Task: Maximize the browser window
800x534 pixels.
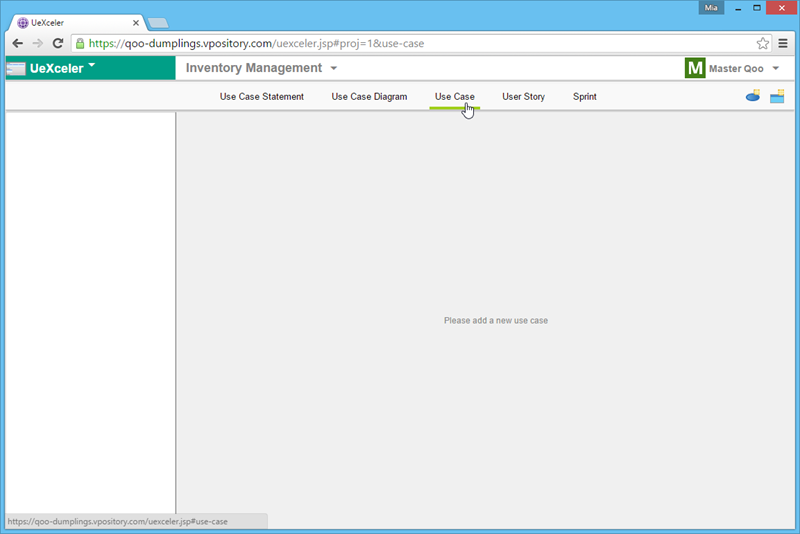Action: (x=757, y=8)
